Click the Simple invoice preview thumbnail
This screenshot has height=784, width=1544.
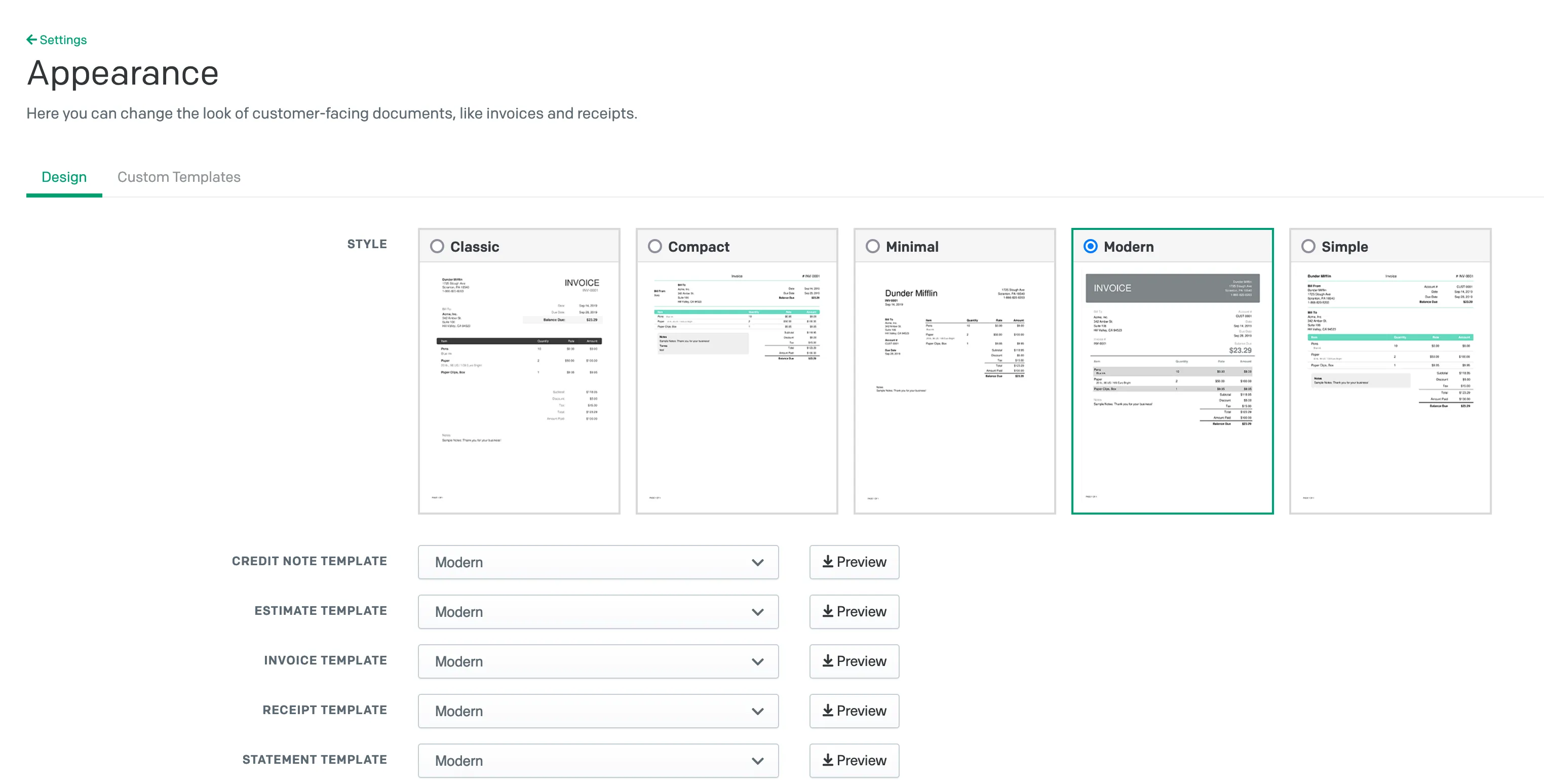point(1390,387)
